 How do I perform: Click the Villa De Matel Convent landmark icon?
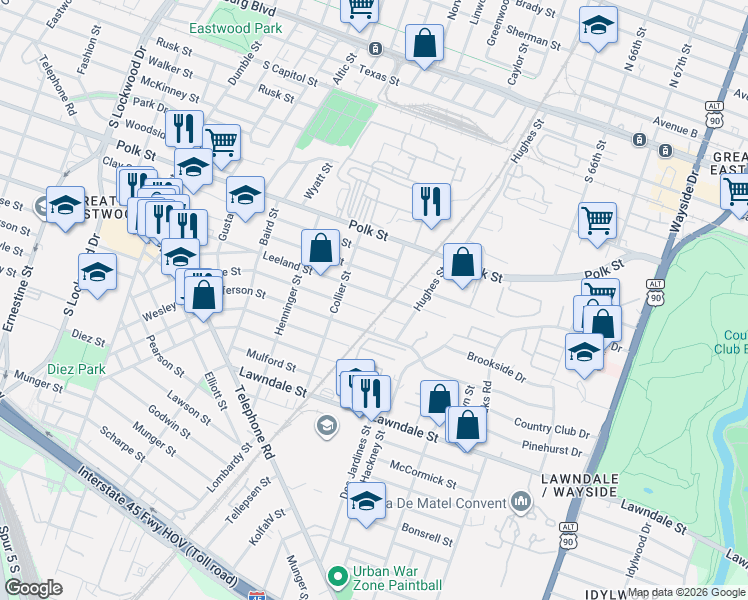[x=521, y=502]
